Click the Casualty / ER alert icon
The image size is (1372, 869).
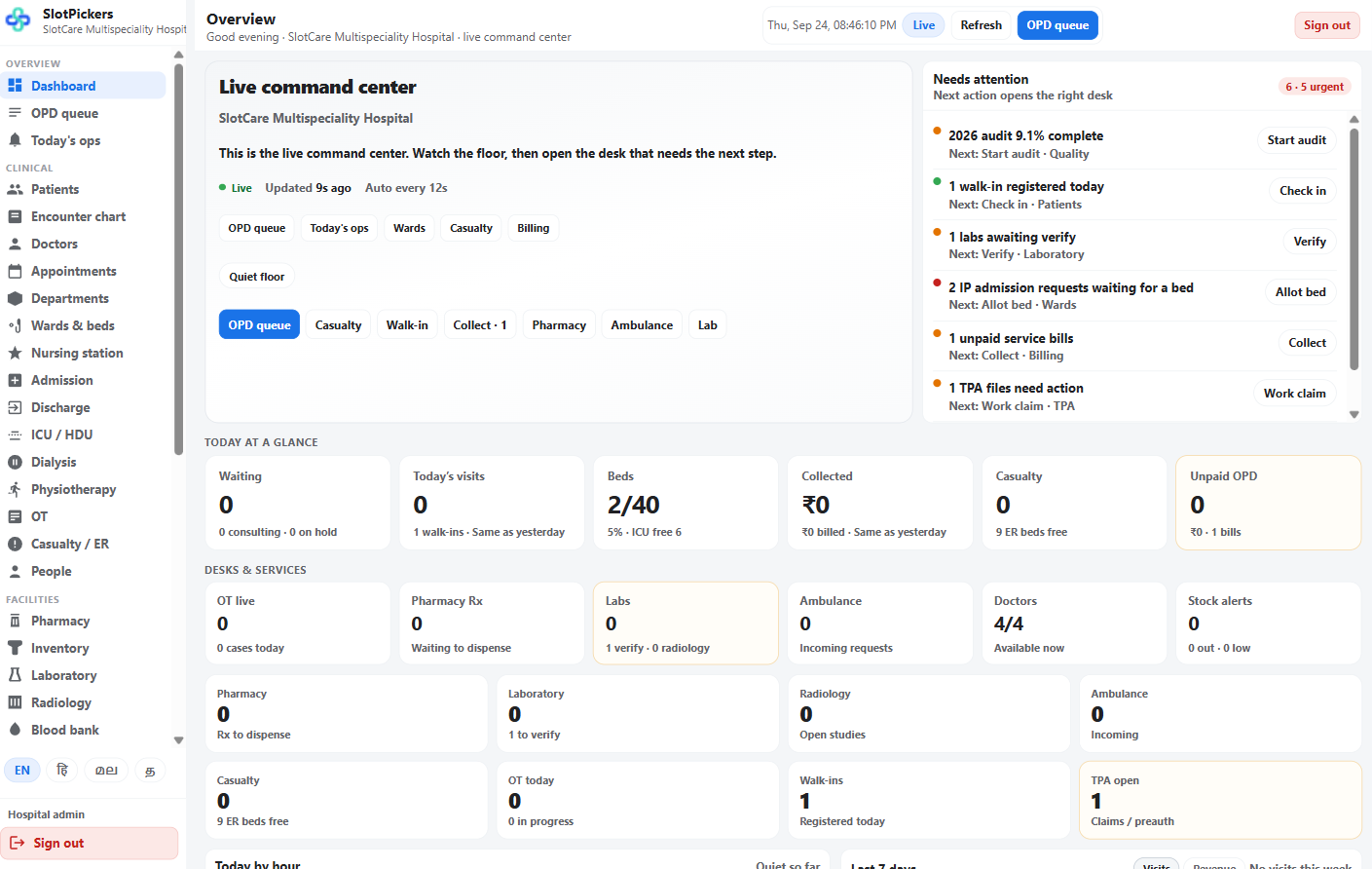(x=15, y=544)
